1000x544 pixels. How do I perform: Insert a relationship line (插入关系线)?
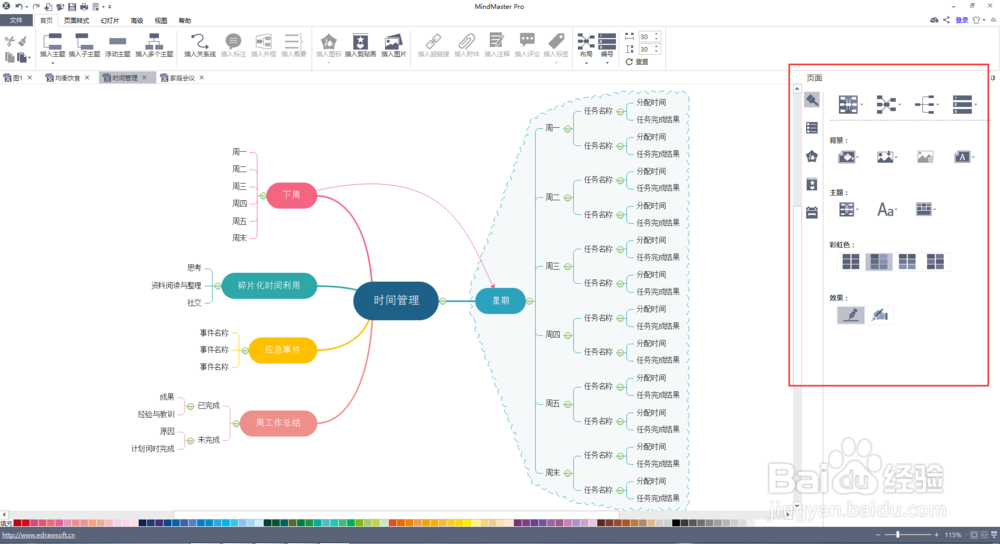200,41
